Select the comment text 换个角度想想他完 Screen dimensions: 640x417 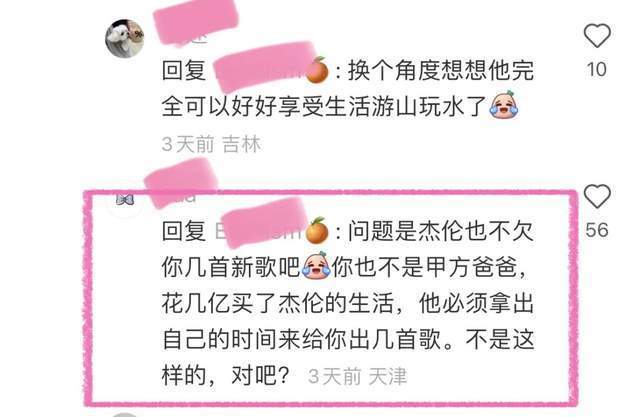(441, 71)
